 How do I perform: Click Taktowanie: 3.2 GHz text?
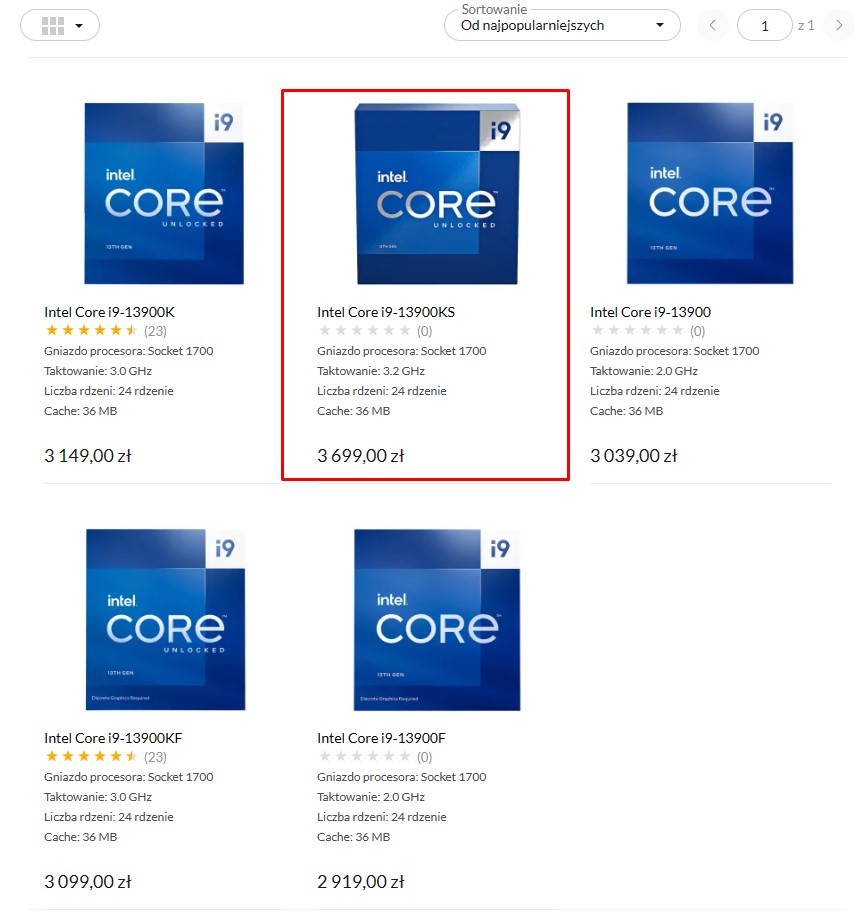[371, 371]
